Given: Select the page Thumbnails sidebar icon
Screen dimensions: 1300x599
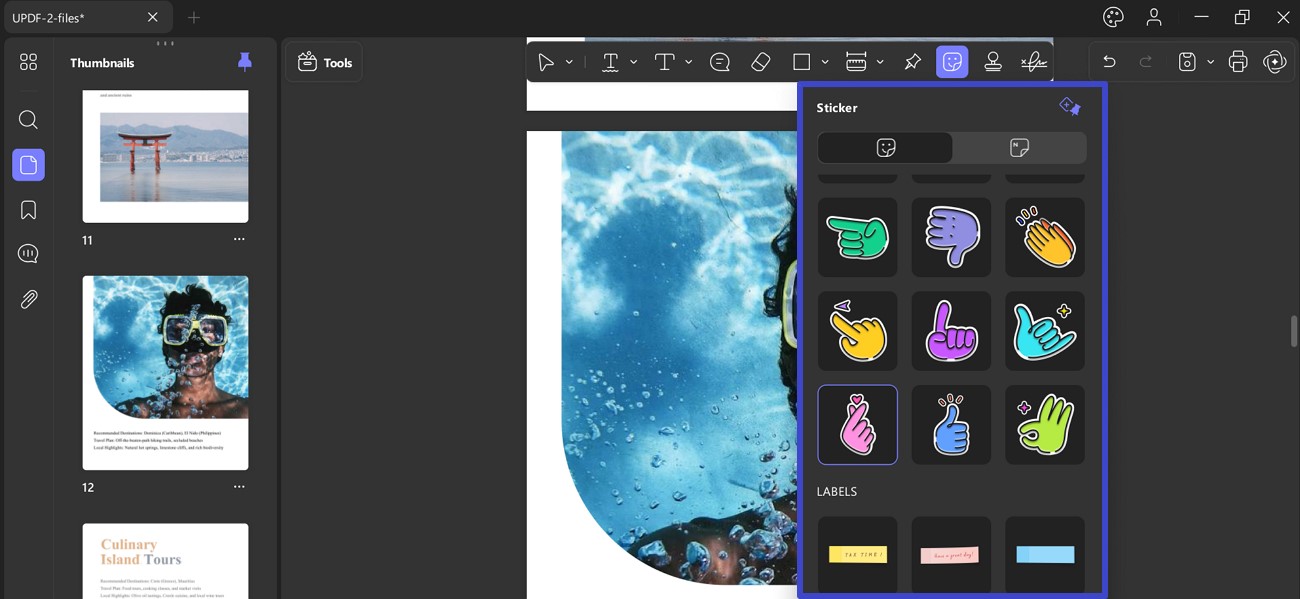Looking at the screenshot, I should point(28,165).
